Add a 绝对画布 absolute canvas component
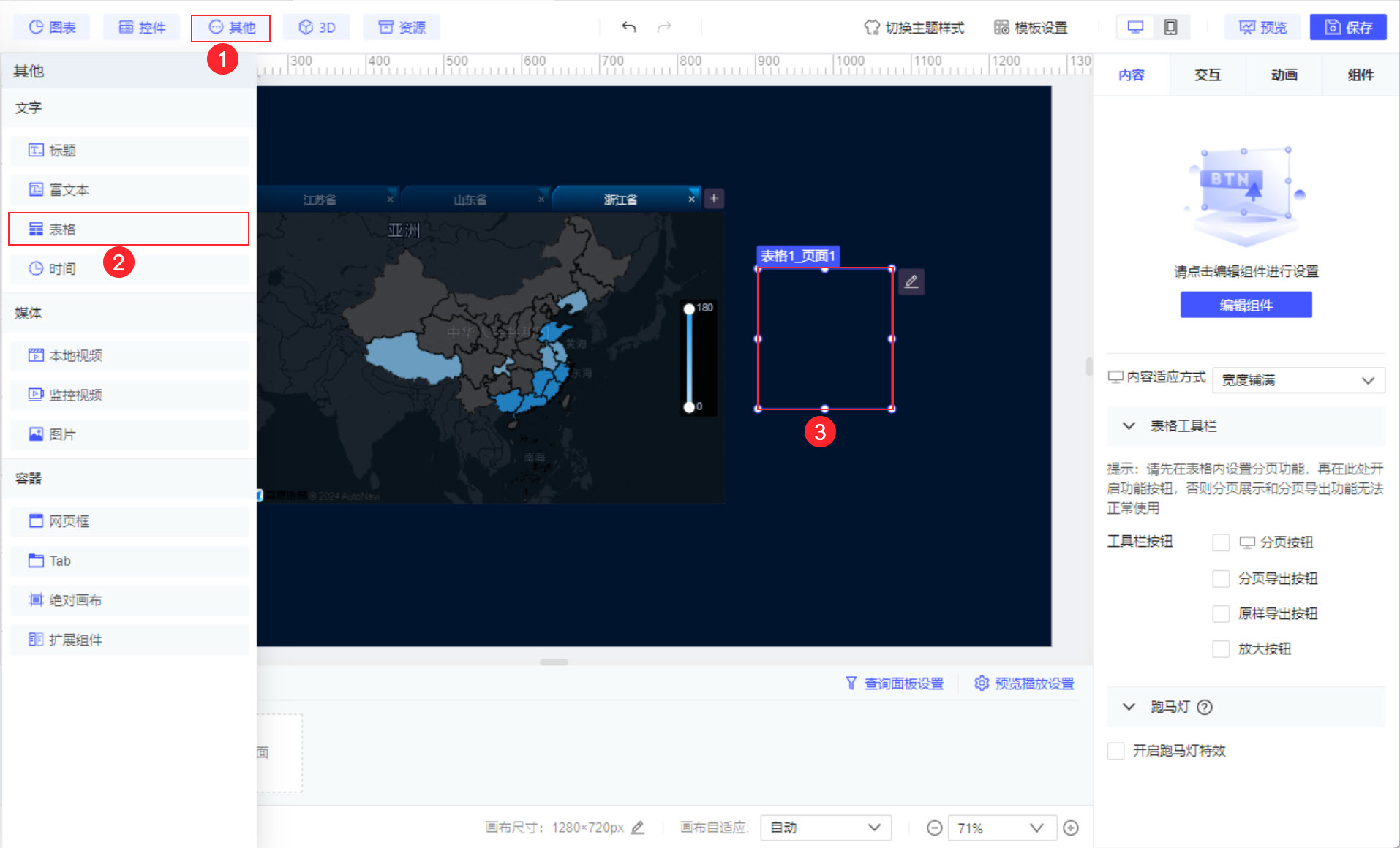The height and width of the screenshot is (848, 1400). (129, 600)
